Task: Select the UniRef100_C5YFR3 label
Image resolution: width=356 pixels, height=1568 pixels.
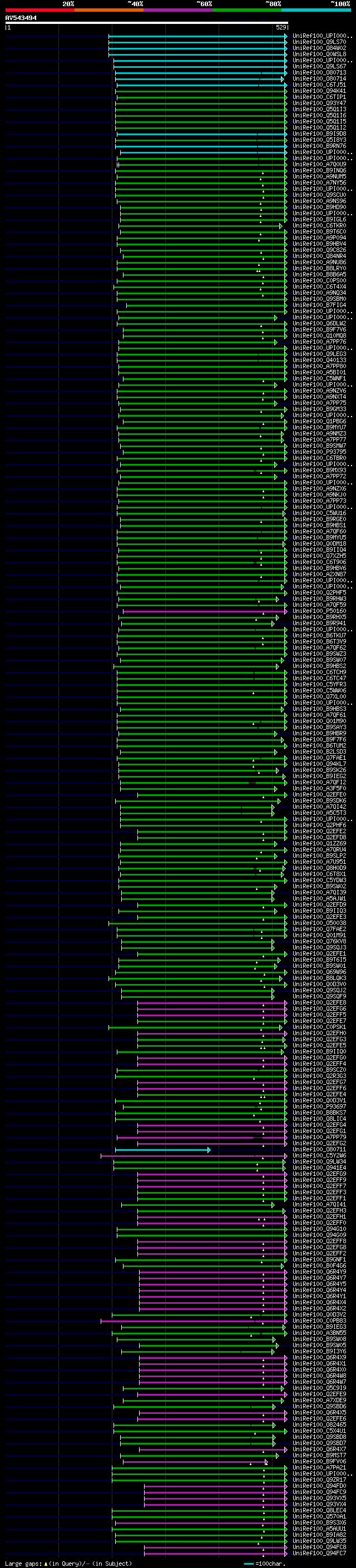Action: click(x=319, y=685)
